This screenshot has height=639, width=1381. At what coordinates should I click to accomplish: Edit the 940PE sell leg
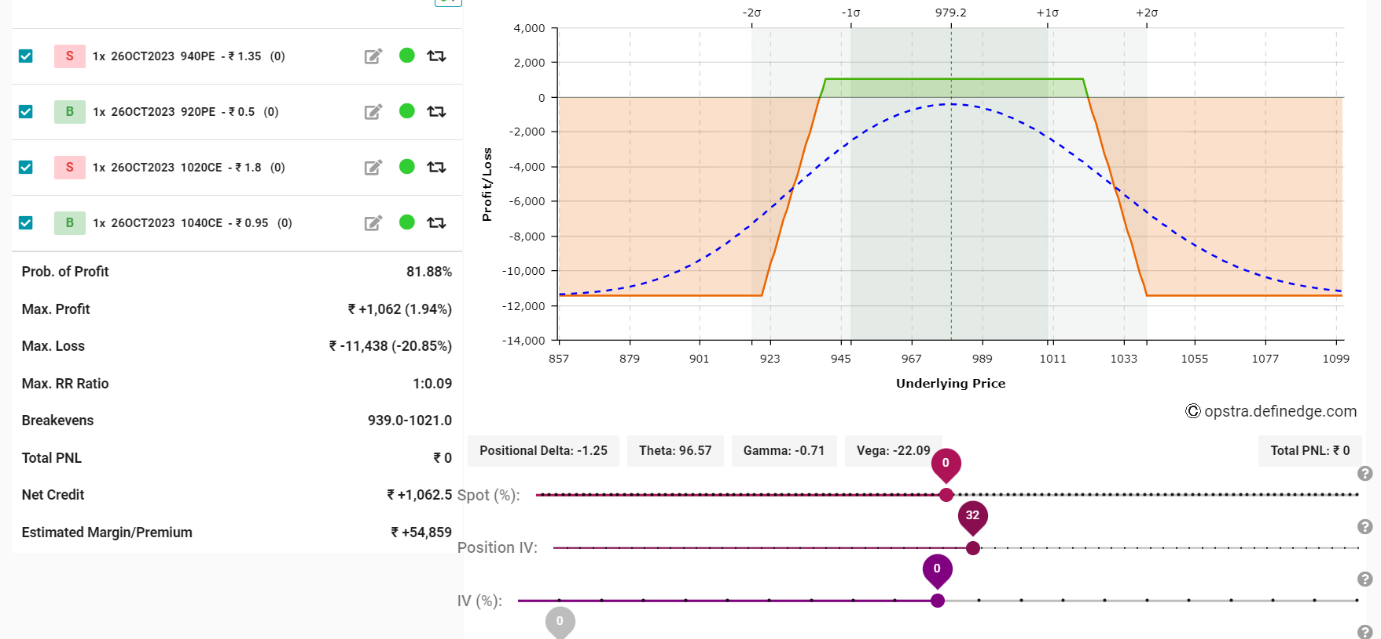tap(373, 56)
